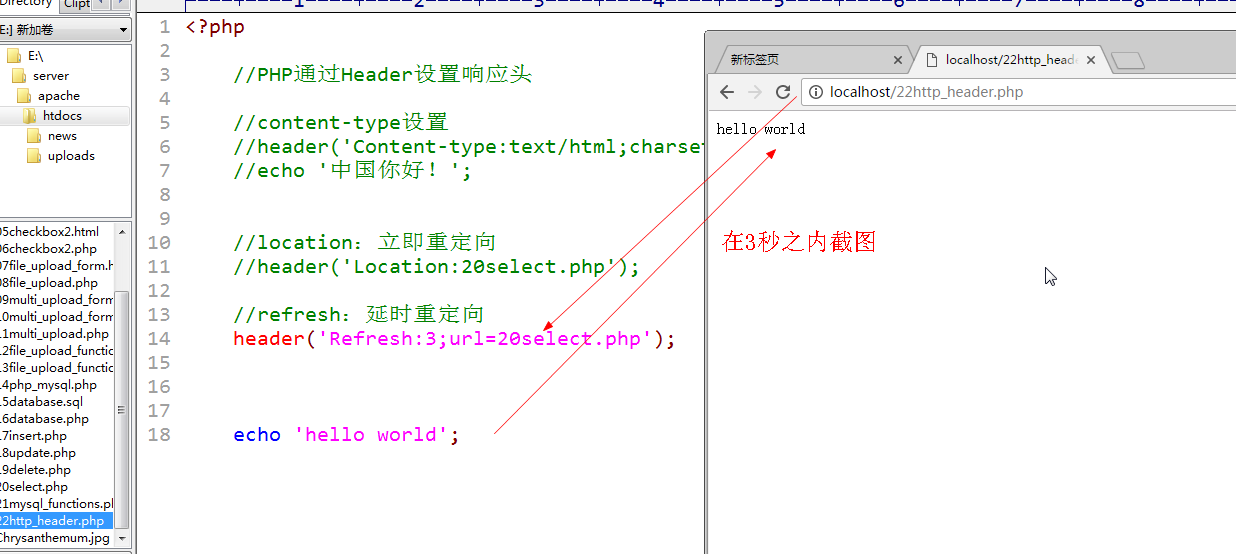Click the left panel tab scroll arrow
This screenshot has width=1236, height=554.
click(x=100, y=4)
